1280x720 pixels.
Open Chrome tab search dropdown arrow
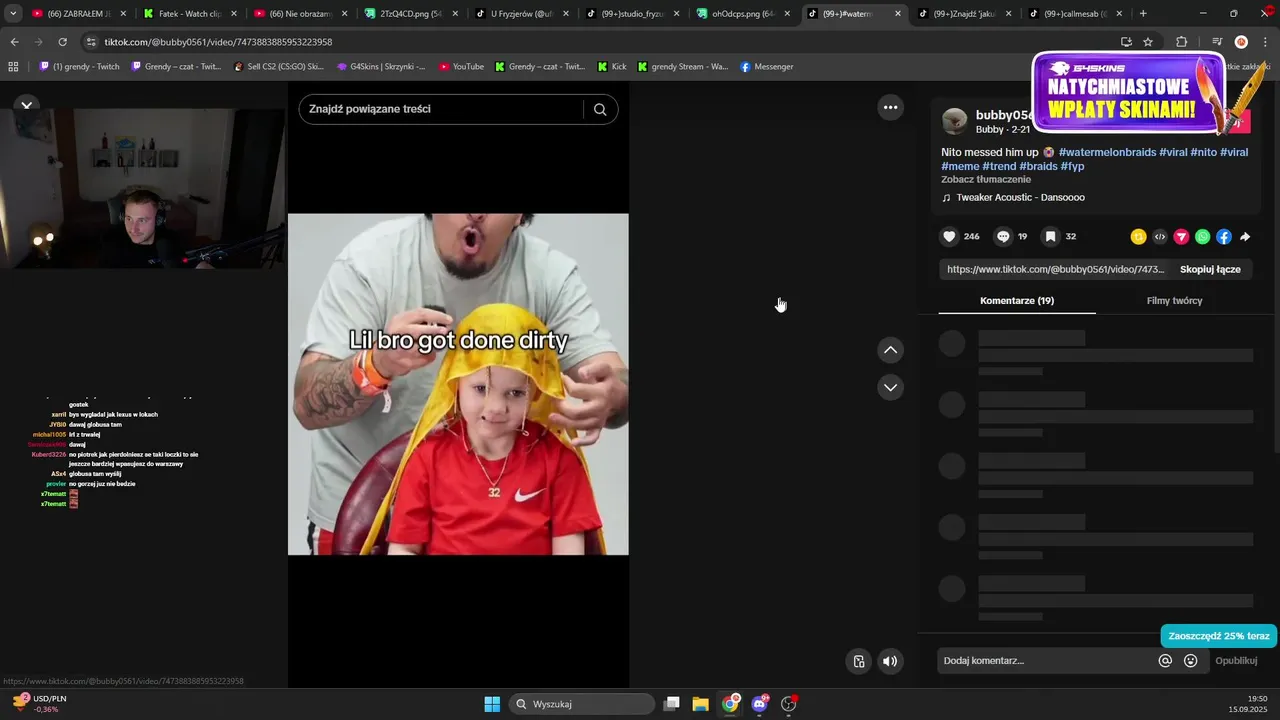[x=13, y=14]
